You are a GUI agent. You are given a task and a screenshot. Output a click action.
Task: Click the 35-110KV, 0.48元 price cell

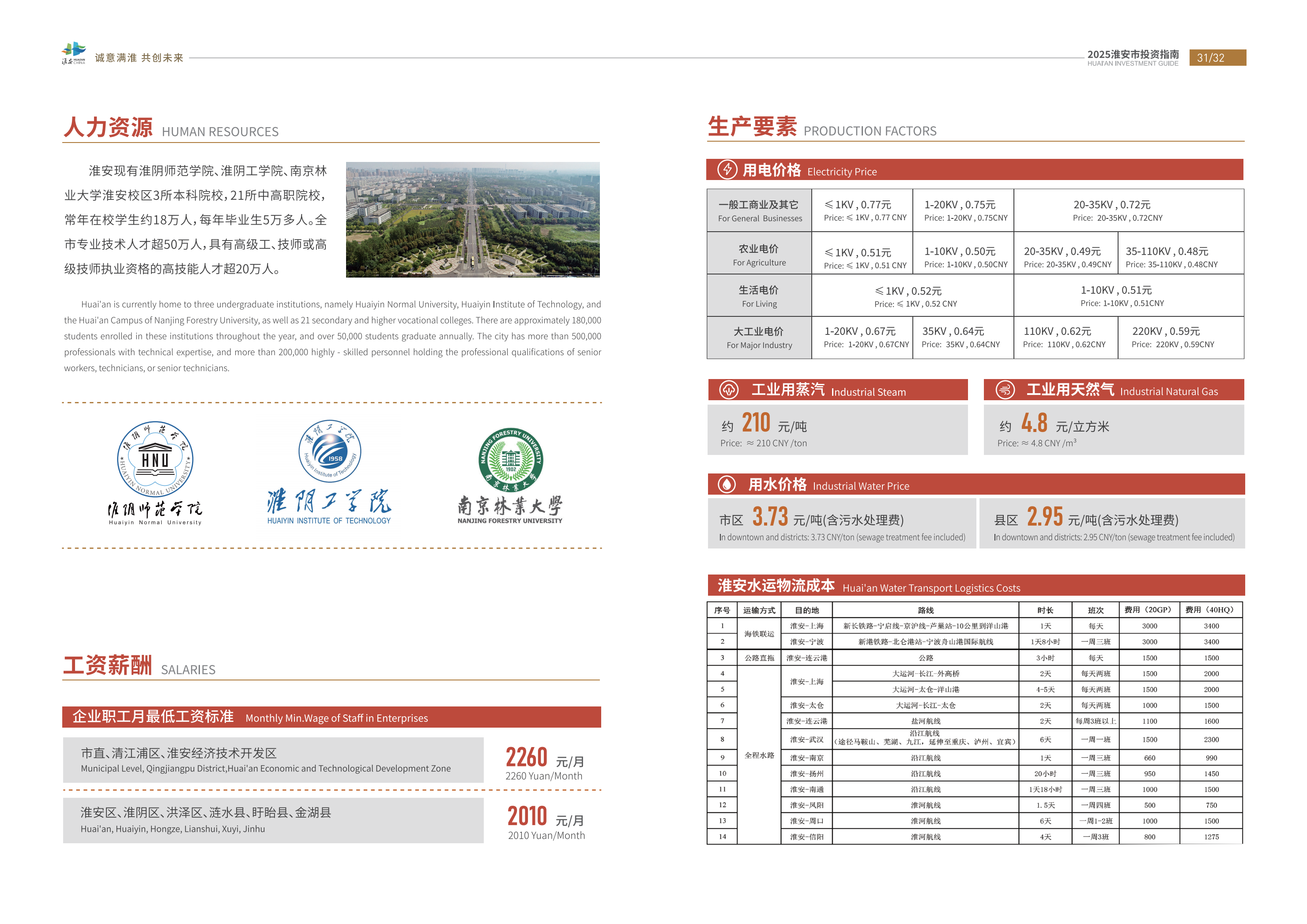pos(1181,253)
